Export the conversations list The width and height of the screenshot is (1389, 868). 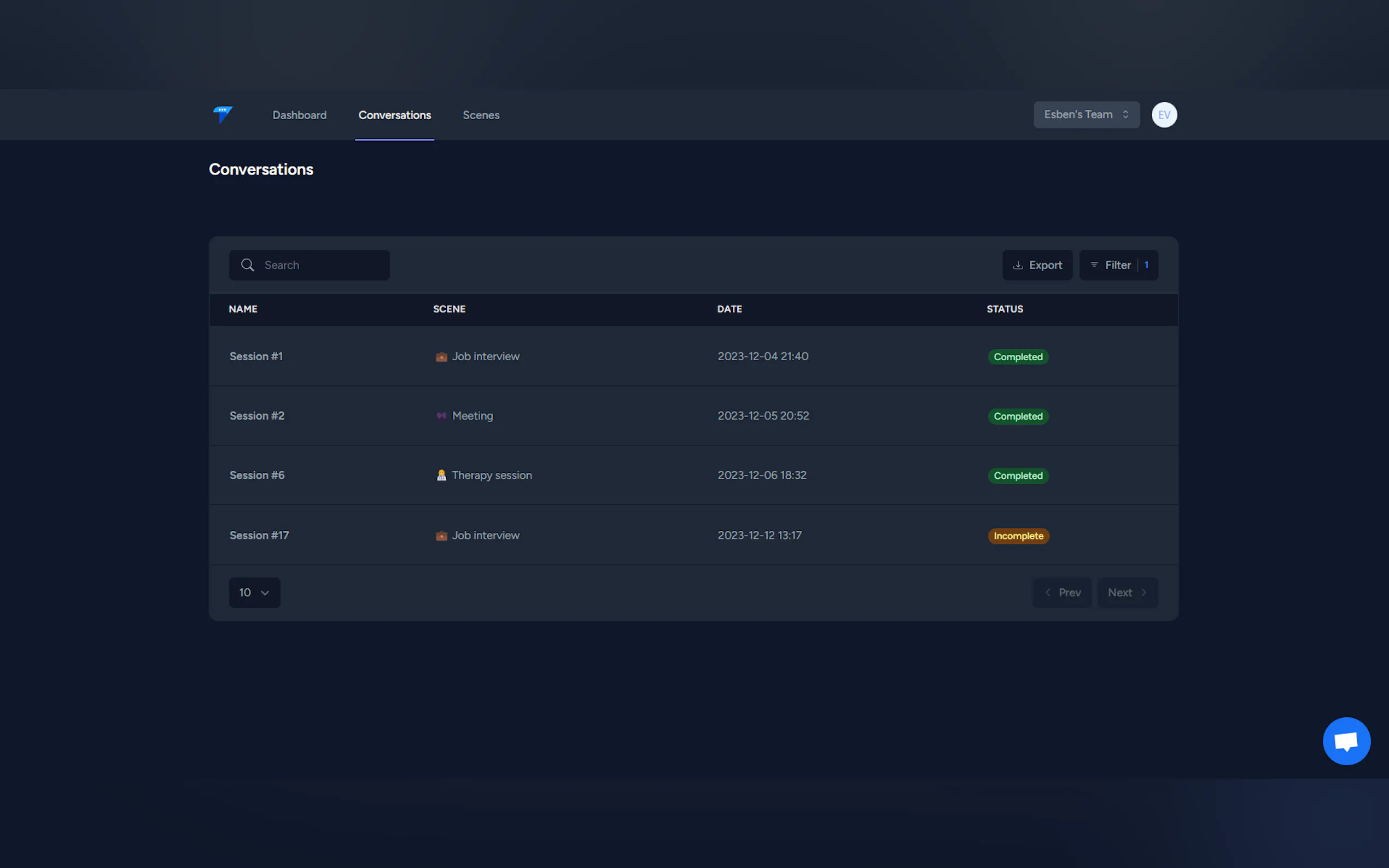[x=1037, y=265]
